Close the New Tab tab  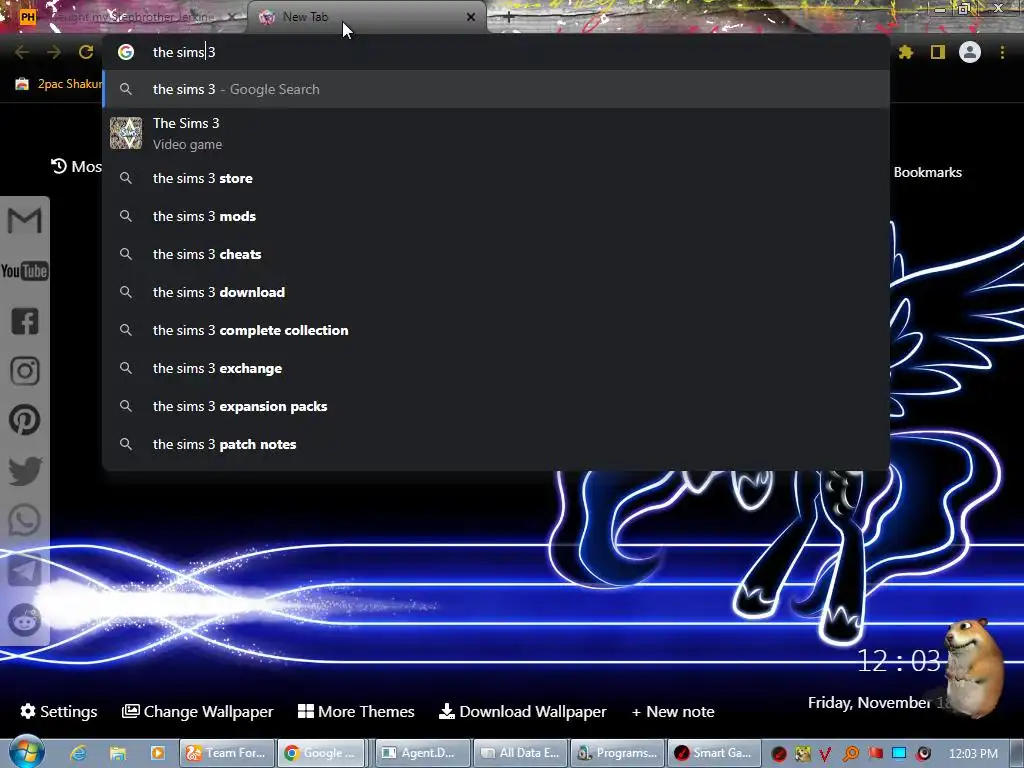pyautogui.click(x=471, y=17)
